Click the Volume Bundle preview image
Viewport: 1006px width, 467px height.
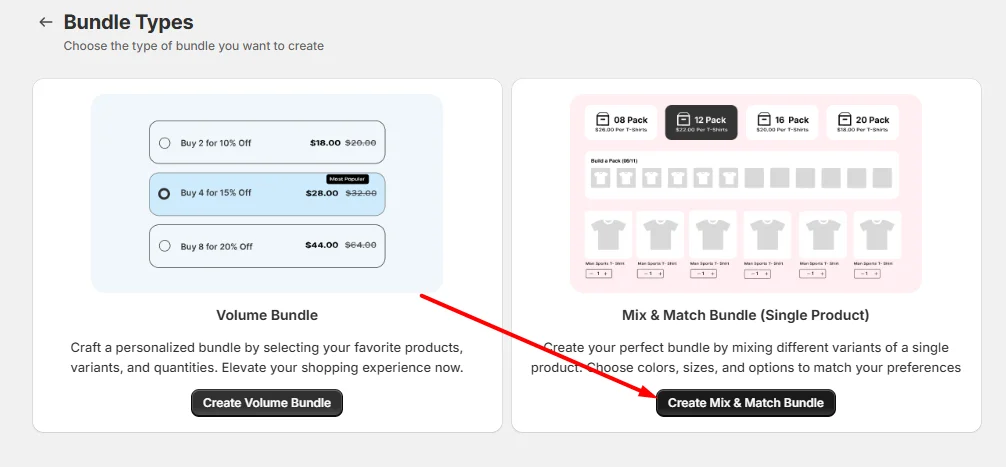pos(267,193)
